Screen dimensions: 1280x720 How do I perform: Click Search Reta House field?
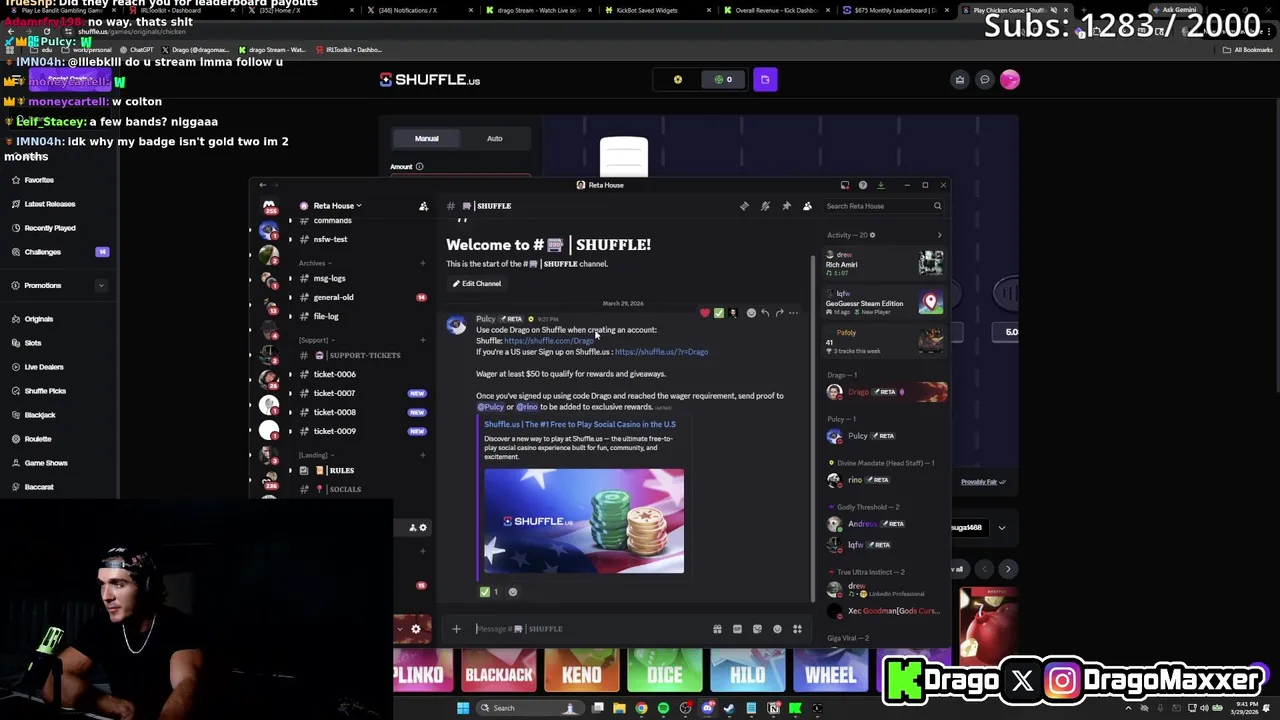882,206
